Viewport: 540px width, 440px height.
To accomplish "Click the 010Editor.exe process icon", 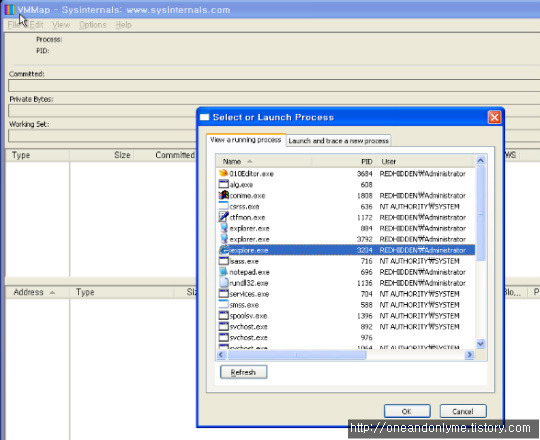I will [x=224, y=173].
